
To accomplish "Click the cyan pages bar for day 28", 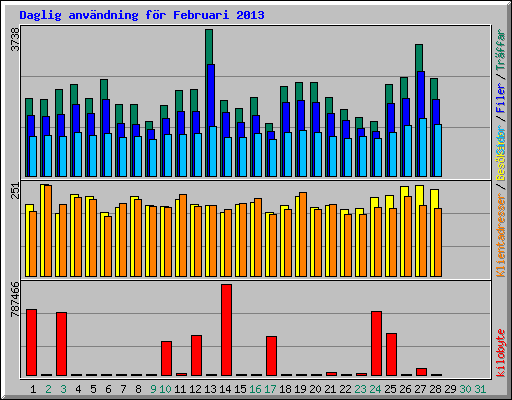I will [x=438, y=150].
